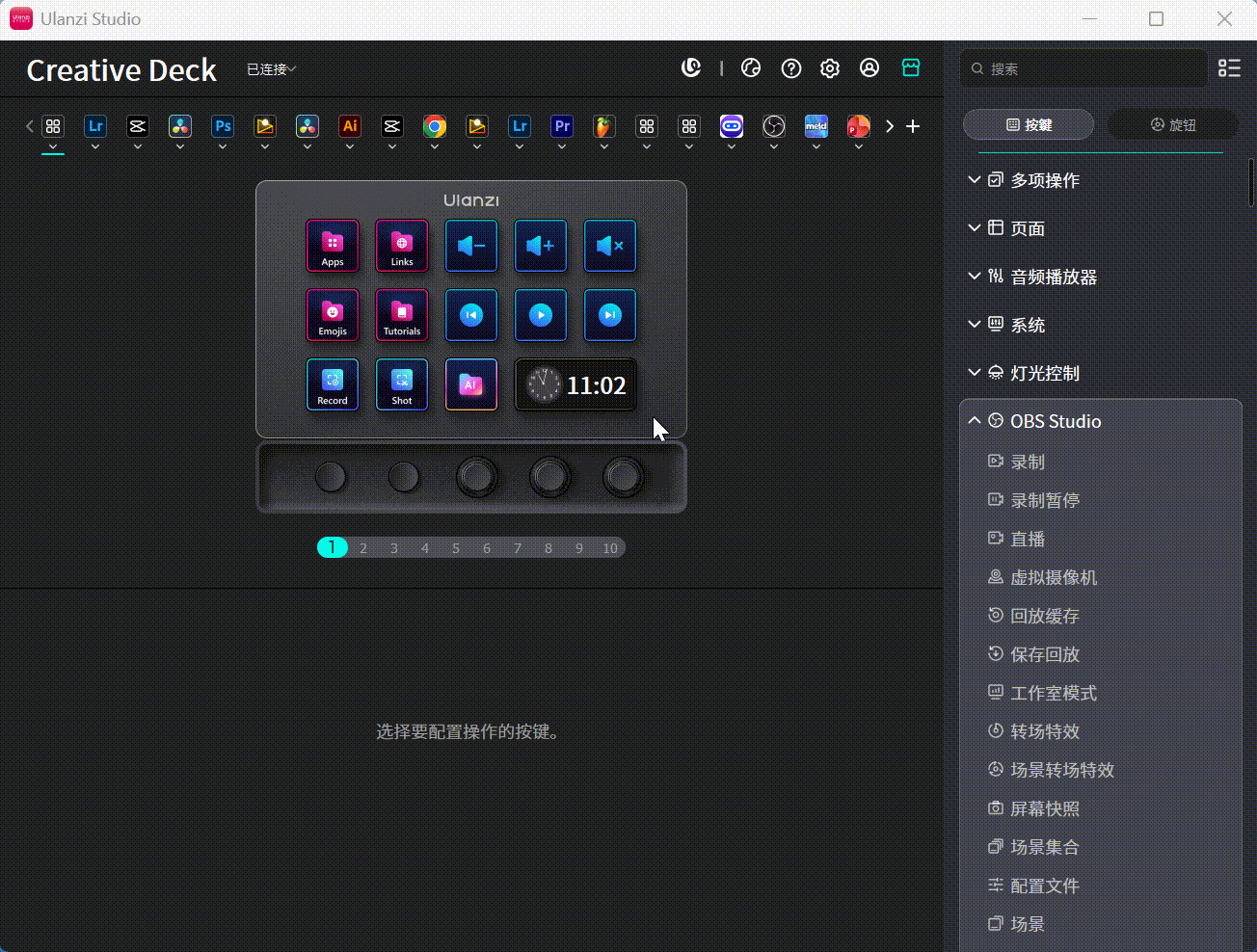Image resolution: width=1257 pixels, height=952 pixels.
Task: Select the Premiere Pro profile icon
Action: coord(561,126)
